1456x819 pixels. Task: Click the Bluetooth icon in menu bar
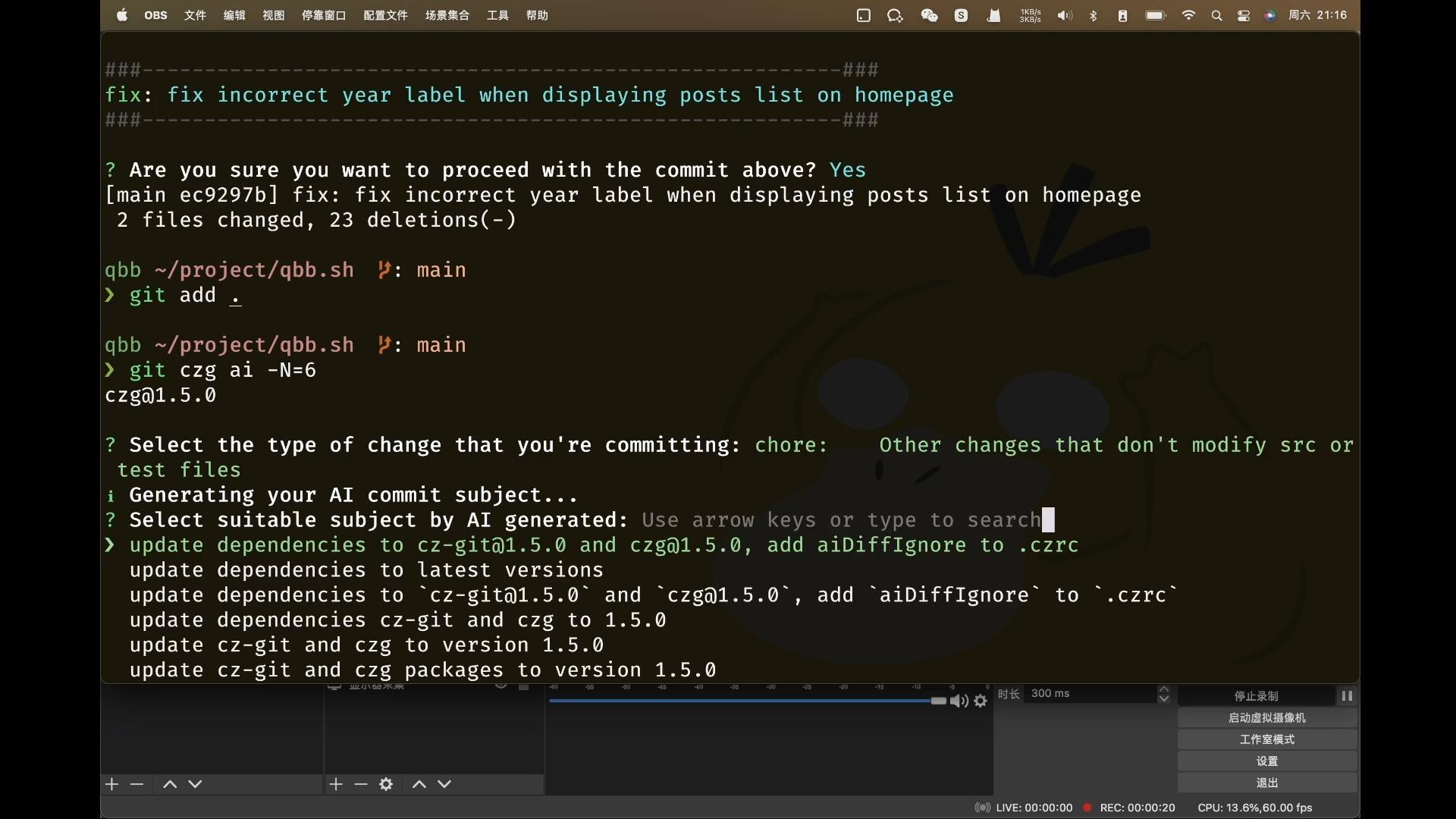[1092, 14]
